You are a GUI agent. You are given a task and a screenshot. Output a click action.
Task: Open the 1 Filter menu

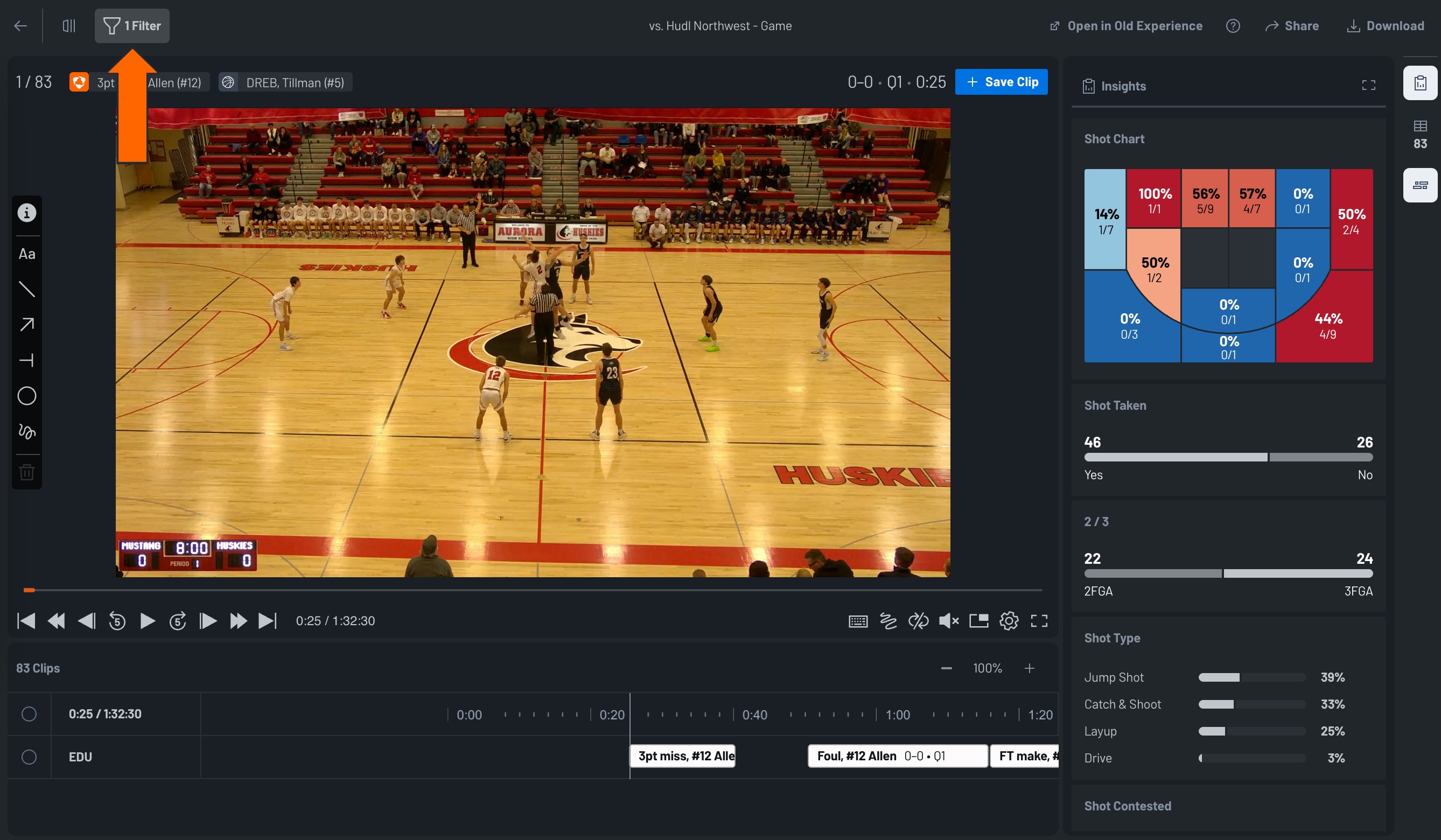click(131, 26)
